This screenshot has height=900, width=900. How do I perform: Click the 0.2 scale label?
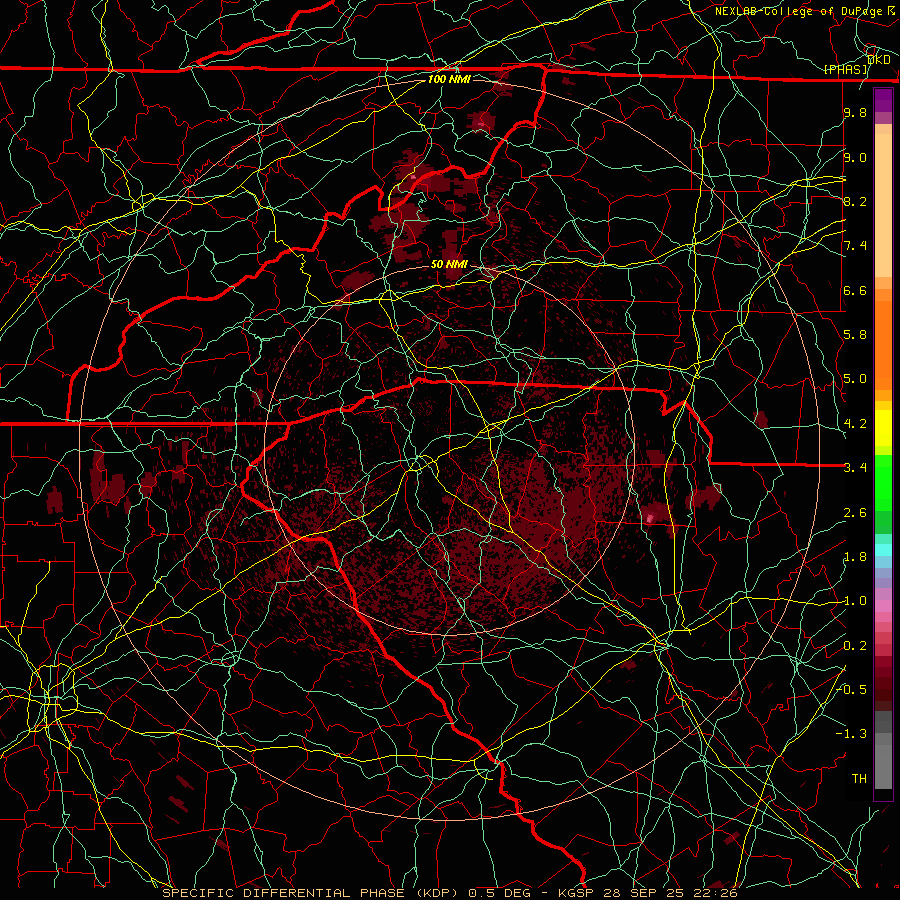tap(855, 646)
